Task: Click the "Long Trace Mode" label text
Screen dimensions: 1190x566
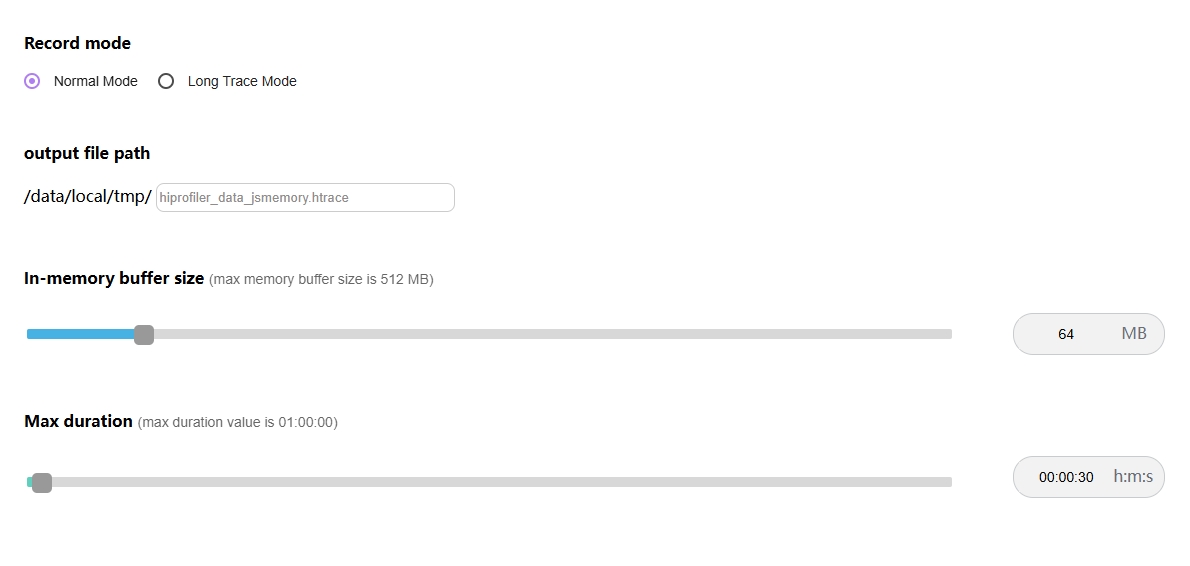Action: (x=242, y=81)
